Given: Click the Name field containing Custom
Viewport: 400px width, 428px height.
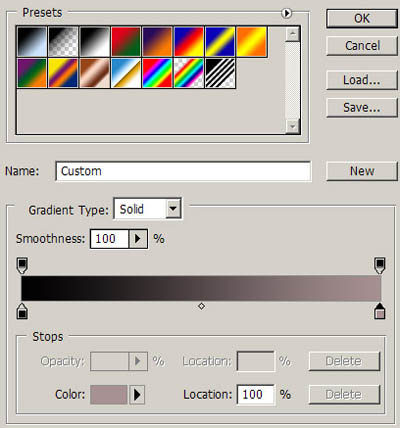Looking at the screenshot, I should (183, 171).
